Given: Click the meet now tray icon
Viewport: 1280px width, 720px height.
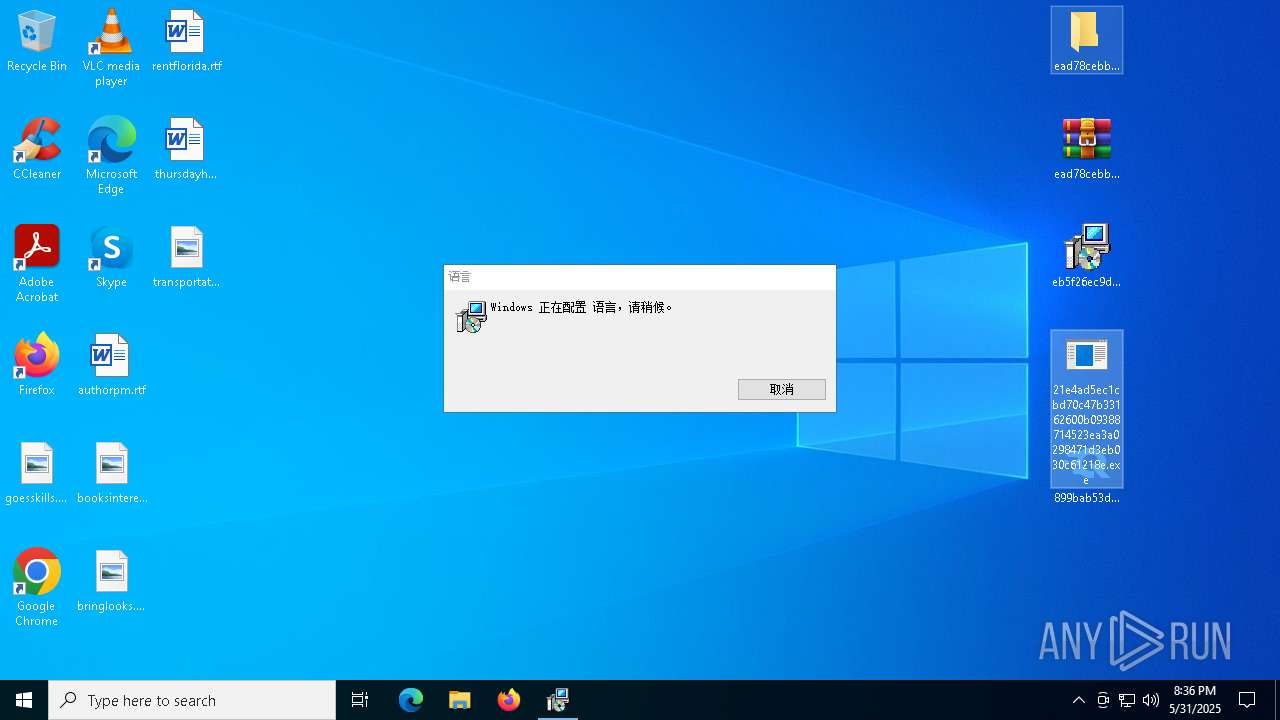Looking at the screenshot, I should 1103,700.
